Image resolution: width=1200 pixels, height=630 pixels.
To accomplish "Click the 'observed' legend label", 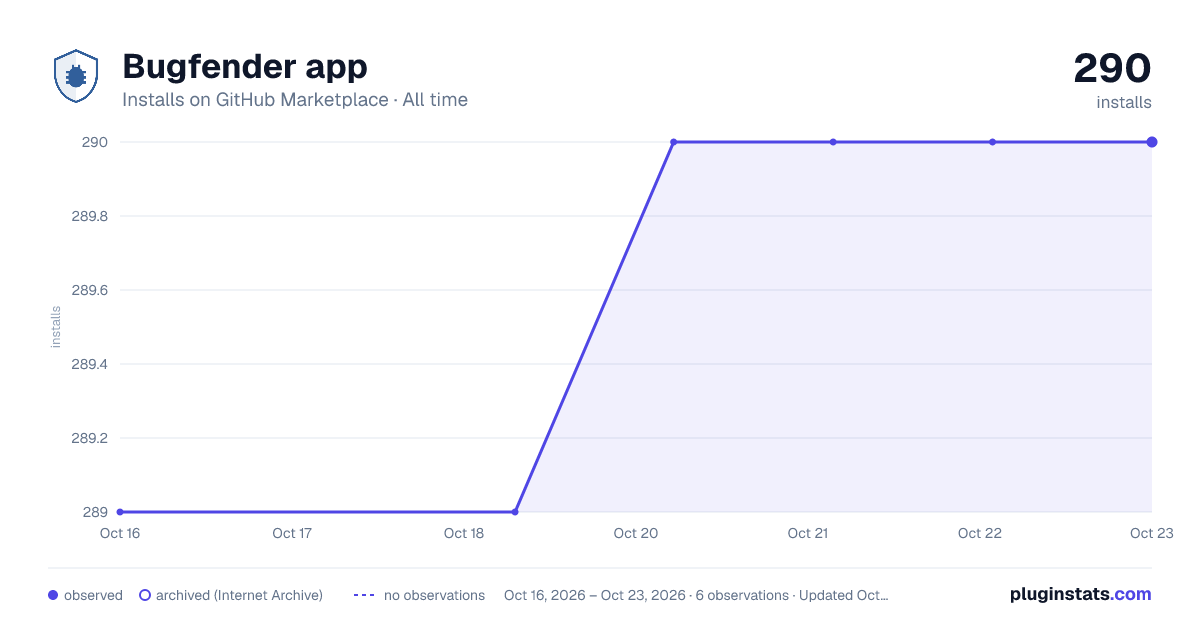I will pyautogui.click(x=93, y=595).
